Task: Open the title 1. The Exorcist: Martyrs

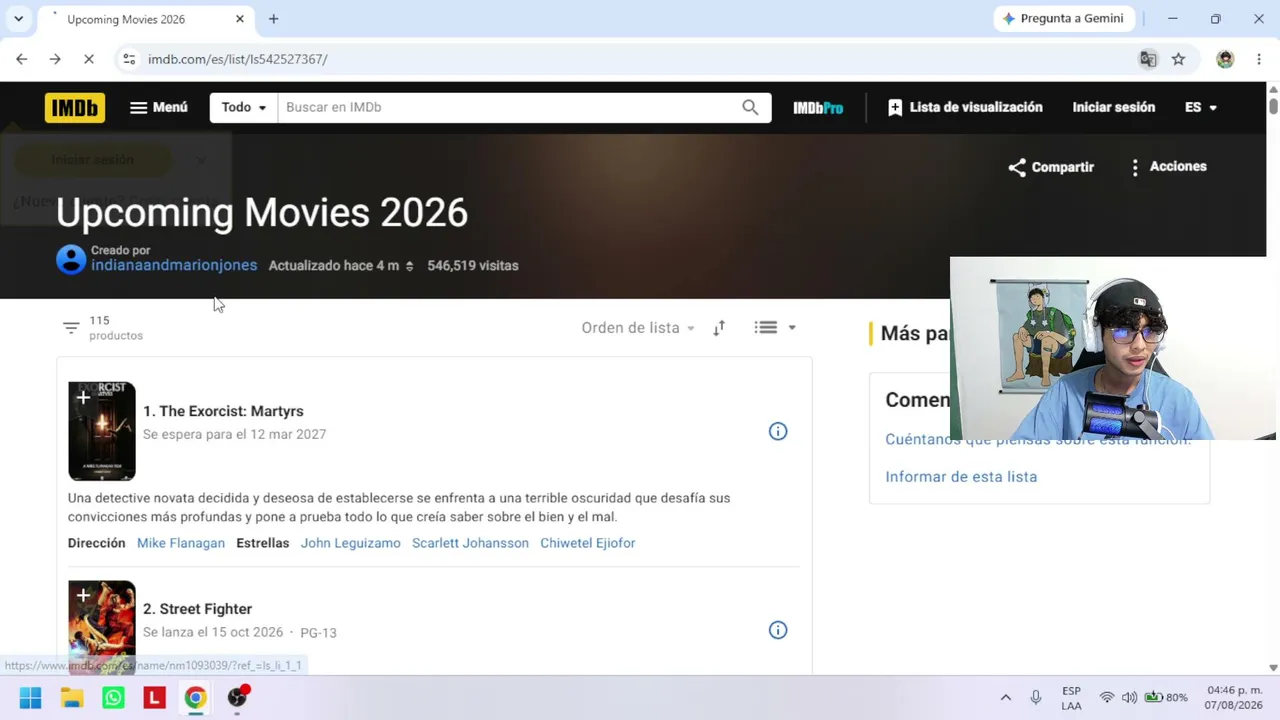Action: 223,411
